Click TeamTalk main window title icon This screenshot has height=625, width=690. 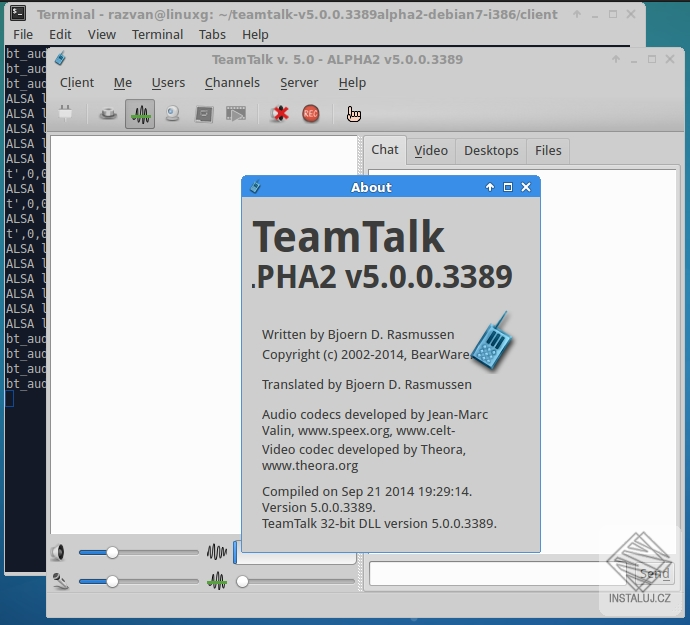pos(60,58)
